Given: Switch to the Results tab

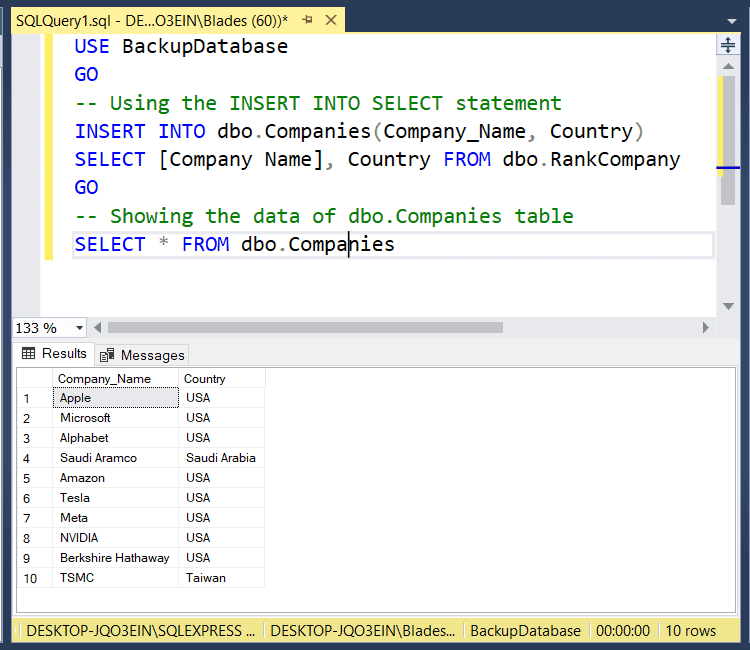Looking at the screenshot, I should [54, 353].
